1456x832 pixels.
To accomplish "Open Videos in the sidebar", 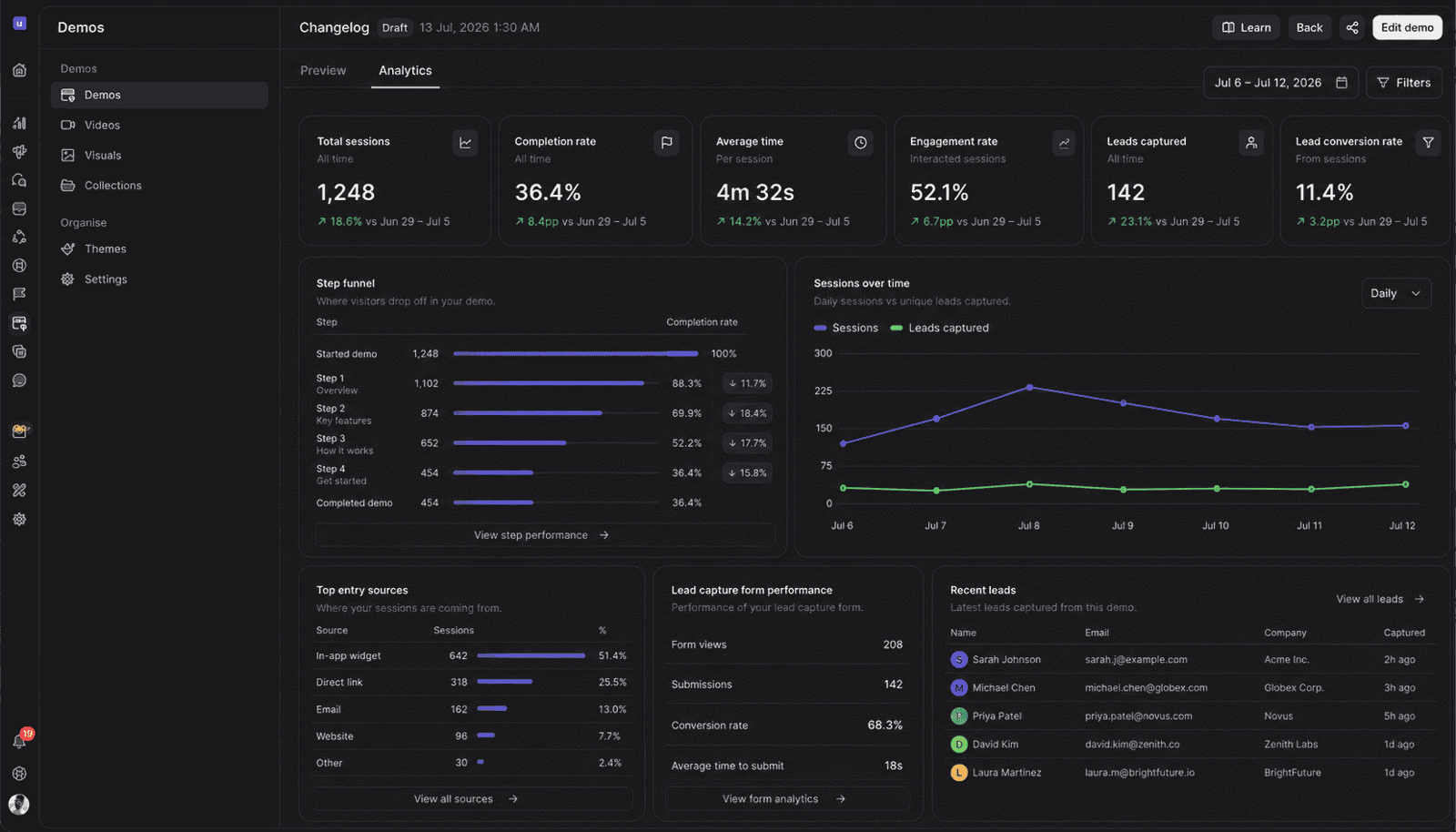I will [160, 125].
